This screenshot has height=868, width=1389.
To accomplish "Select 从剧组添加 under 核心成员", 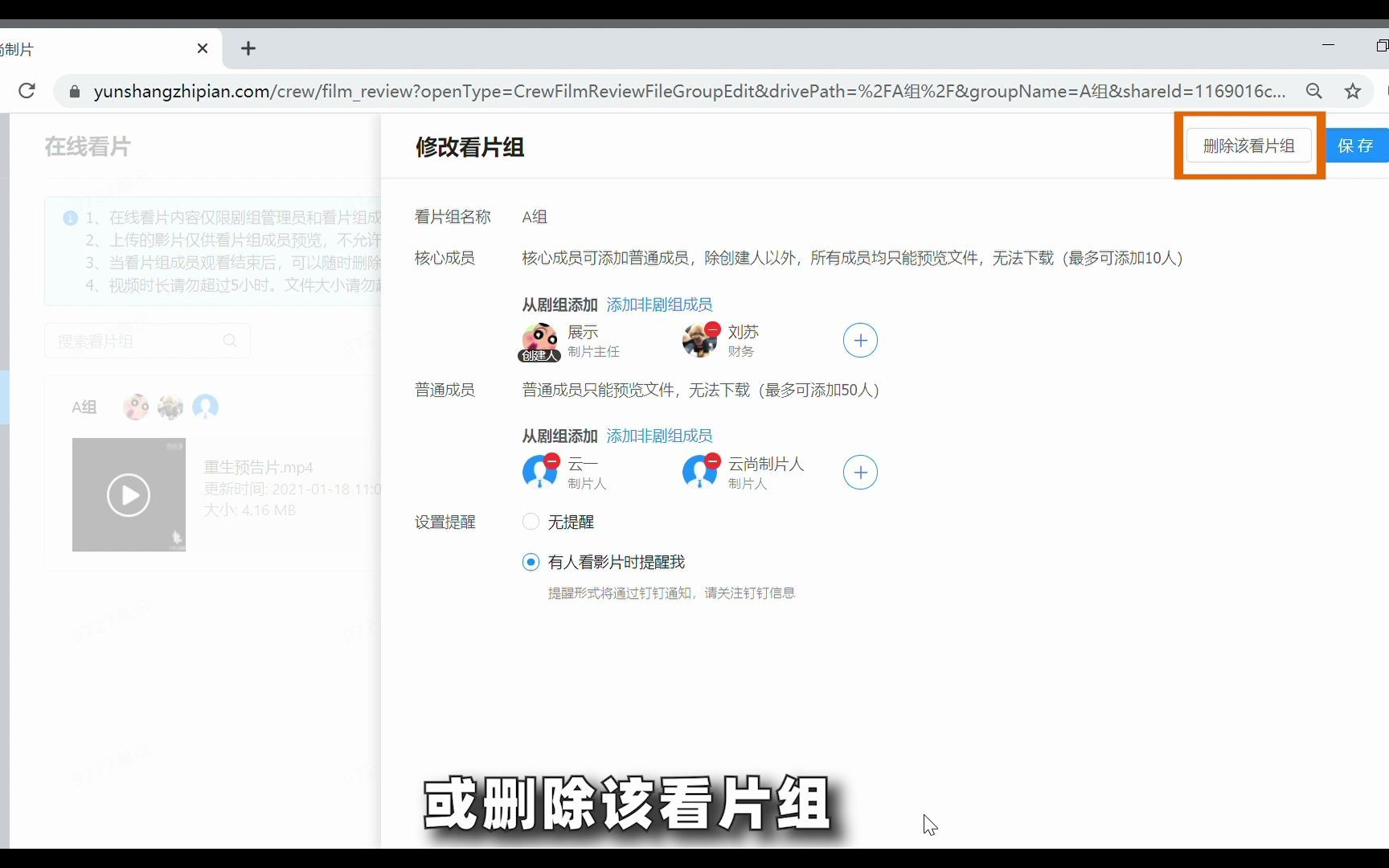I will [x=559, y=305].
